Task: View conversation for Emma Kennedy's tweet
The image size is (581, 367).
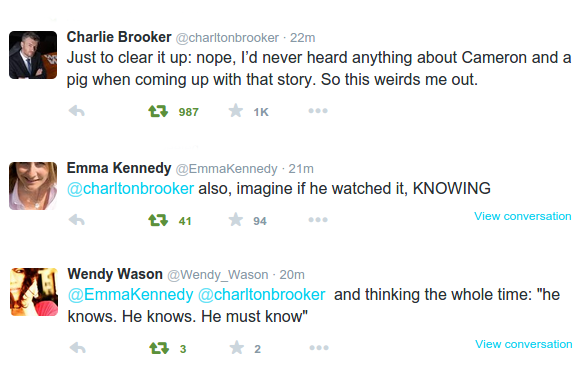Action: [x=522, y=216]
